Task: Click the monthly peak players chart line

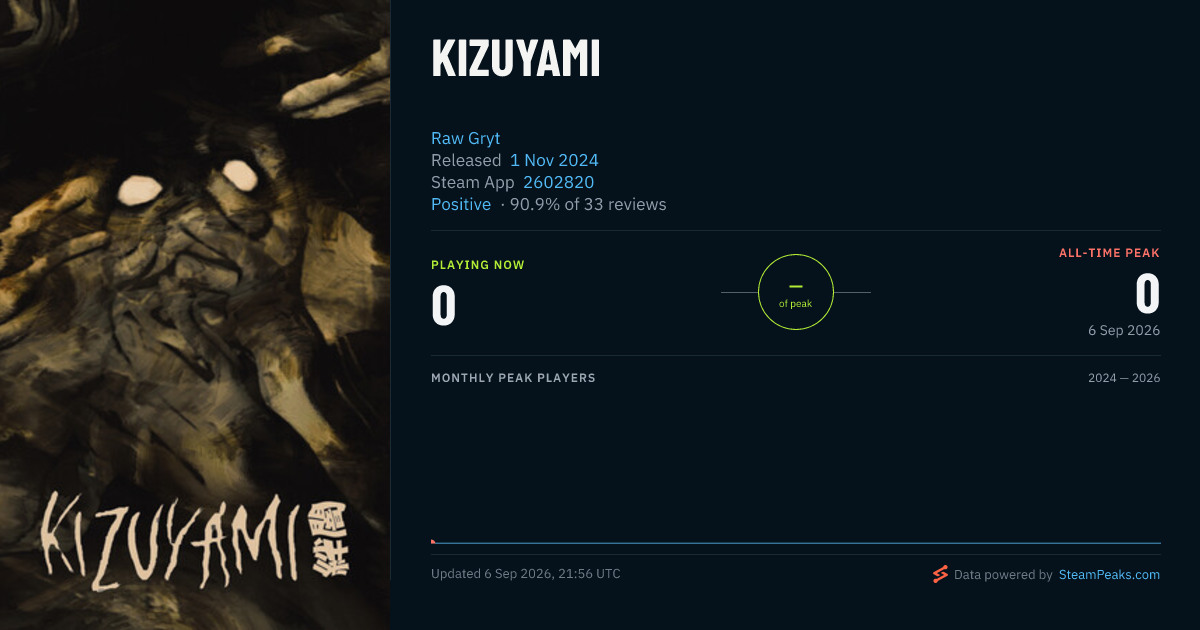Action: point(796,543)
